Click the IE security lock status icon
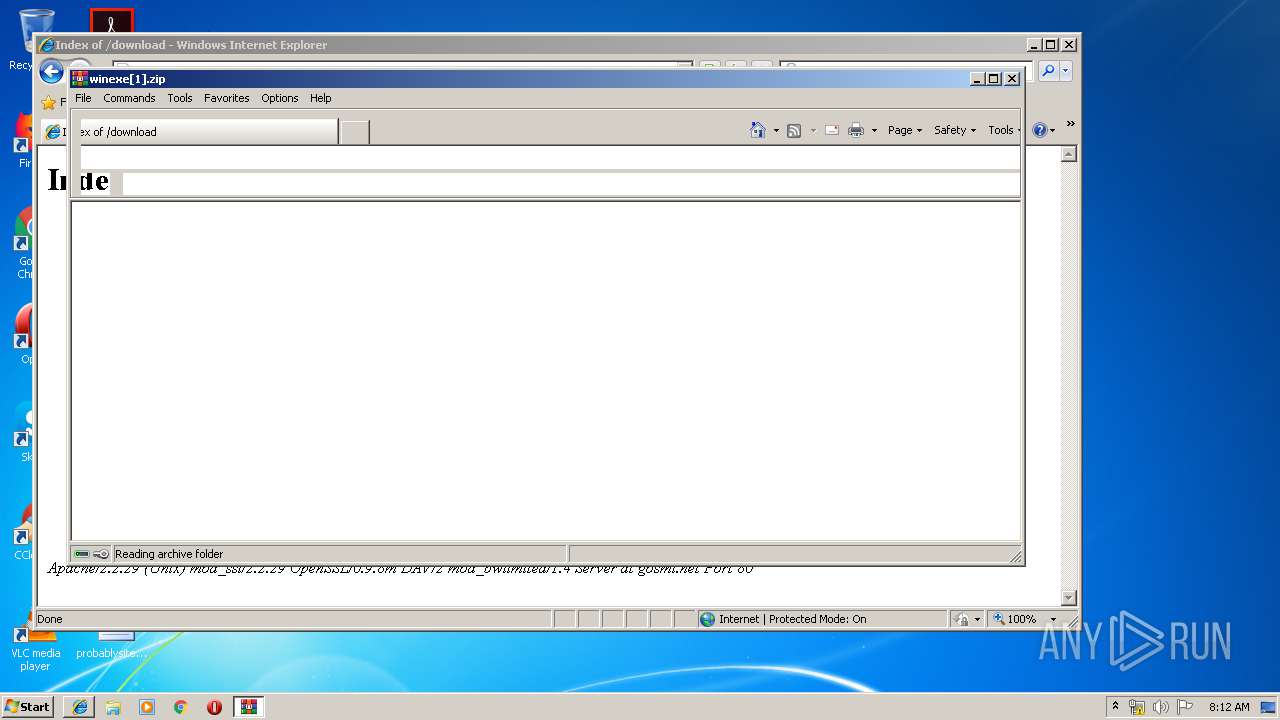 pyautogui.click(x=962, y=619)
